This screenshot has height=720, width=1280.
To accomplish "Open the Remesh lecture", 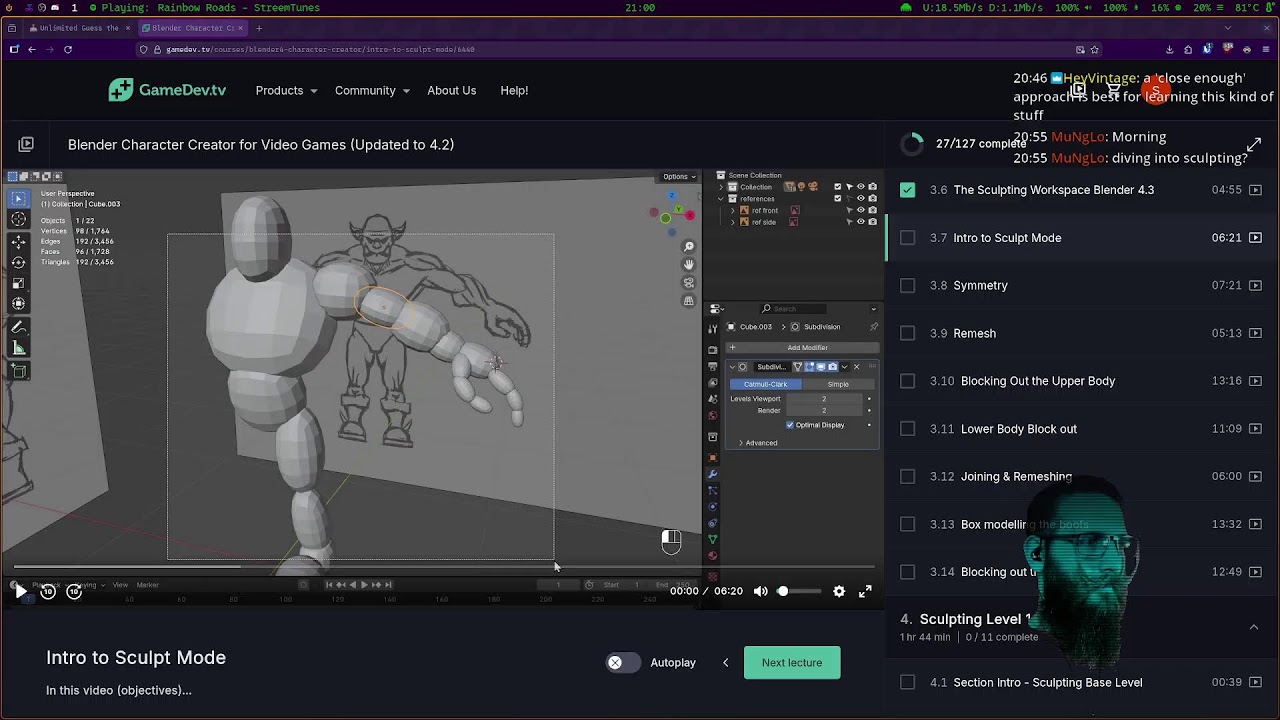I will click(974, 333).
